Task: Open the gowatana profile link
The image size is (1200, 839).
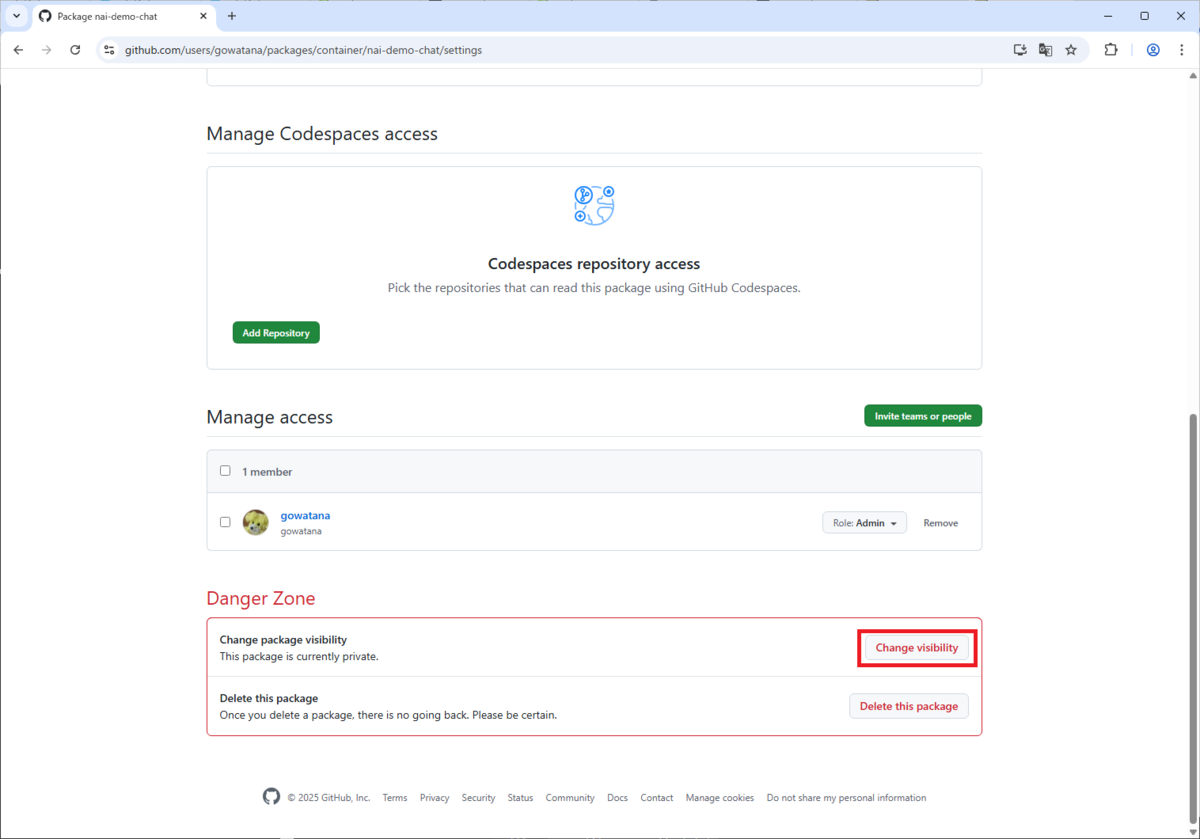Action: [x=305, y=515]
